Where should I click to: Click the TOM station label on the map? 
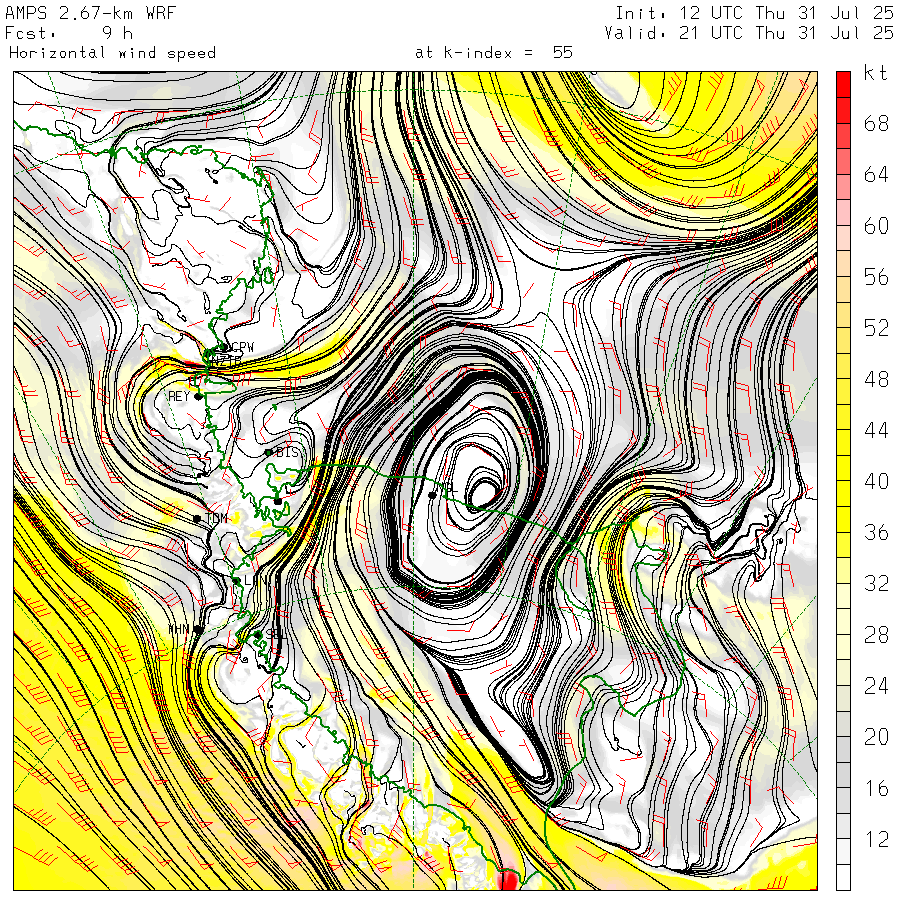(216, 518)
